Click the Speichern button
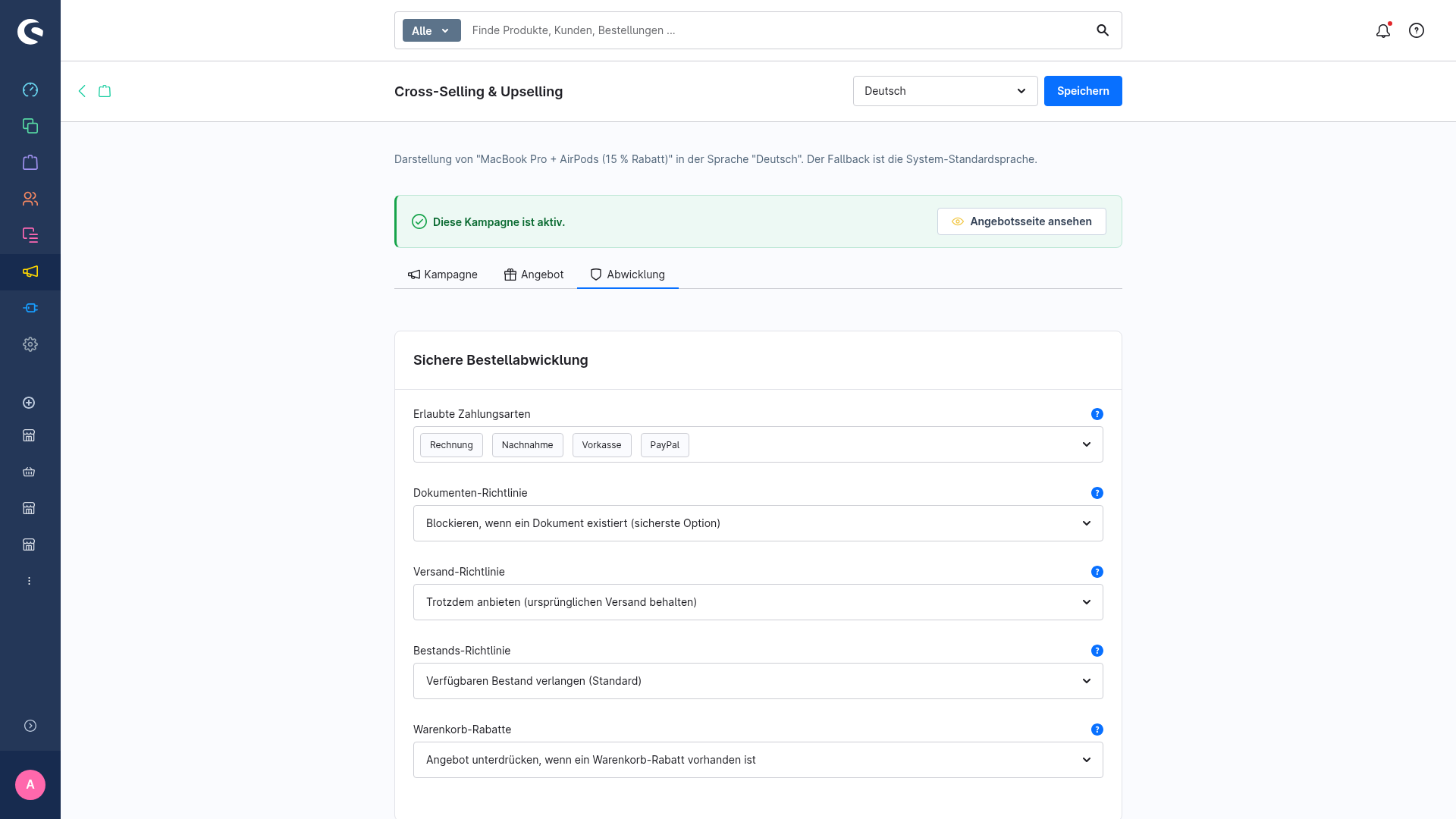The height and width of the screenshot is (819, 1456). [x=1083, y=91]
